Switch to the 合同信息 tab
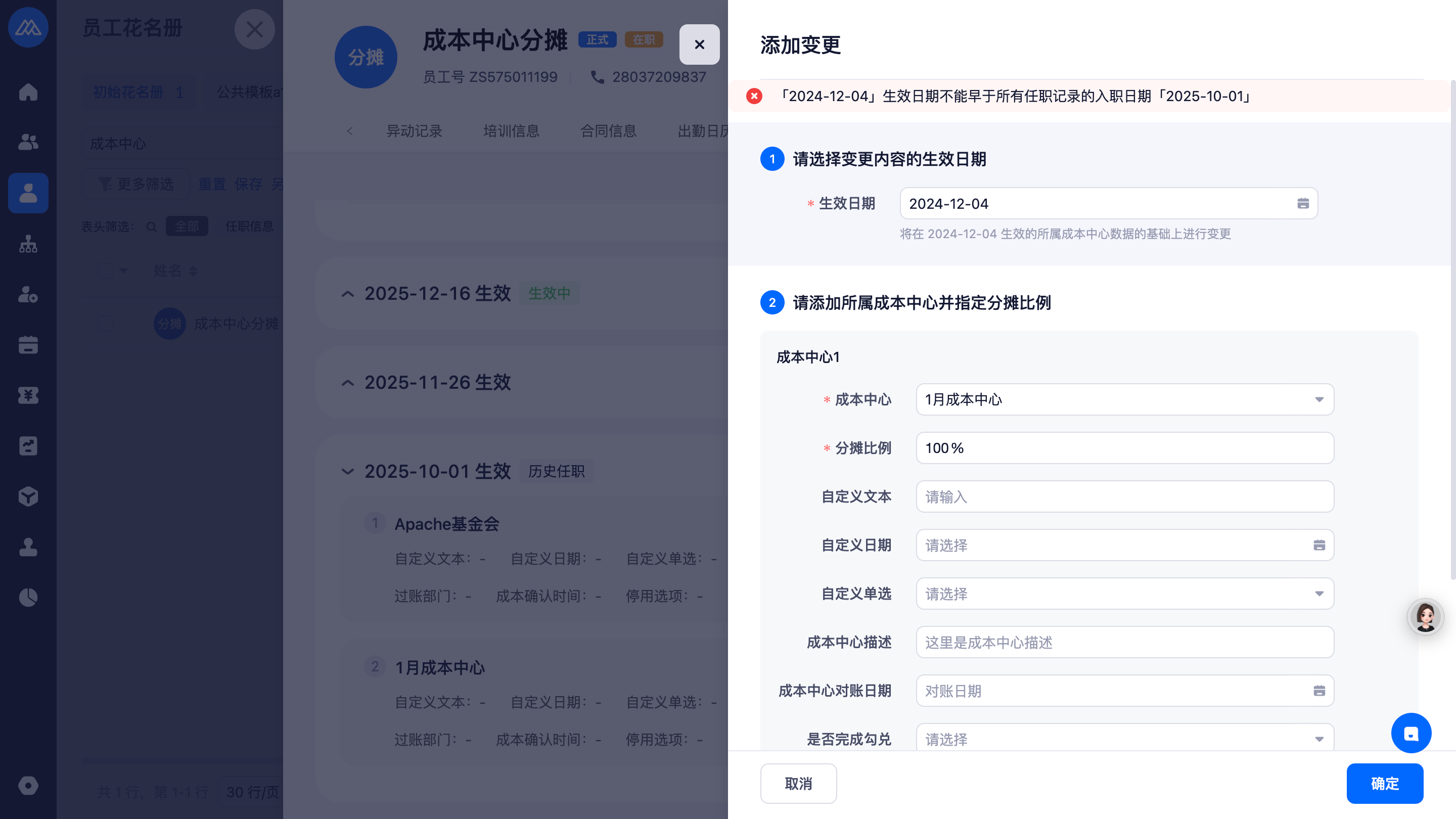1456x819 pixels. (x=608, y=131)
